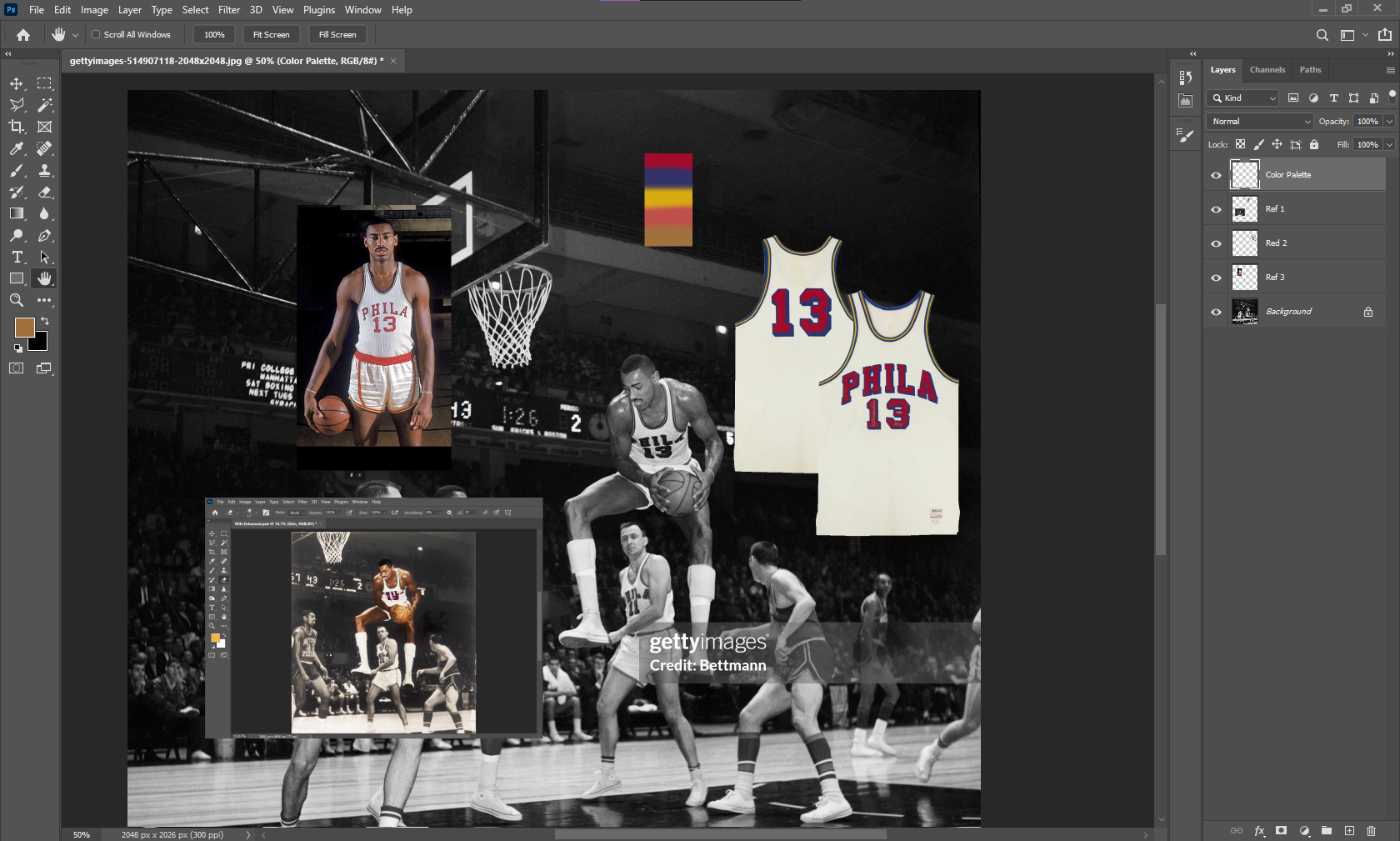Viewport: 1400px width, 841px height.
Task: Switch to the Channels tab
Action: click(1267, 70)
